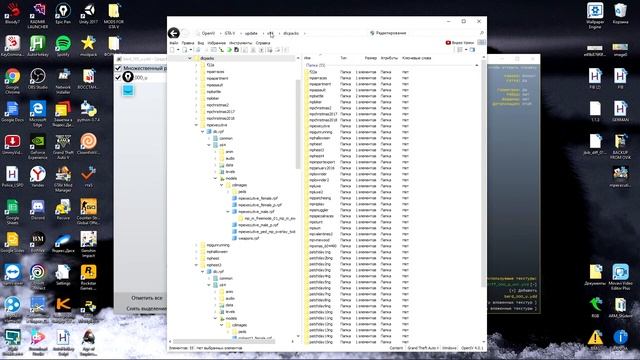The width and height of the screenshot is (640, 360).
Task: Toggle the Множественный checkbox in the background window
Action: point(118,68)
